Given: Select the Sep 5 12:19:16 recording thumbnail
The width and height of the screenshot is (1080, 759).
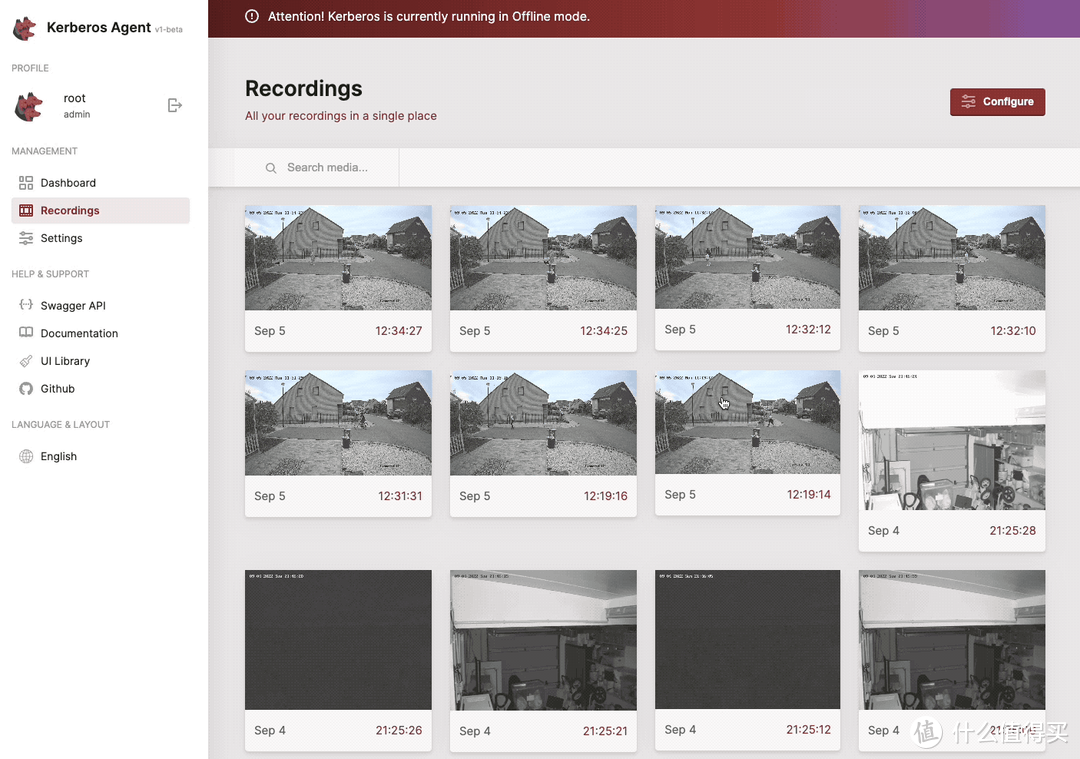Looking at the screenshot, I should point(543,423).
